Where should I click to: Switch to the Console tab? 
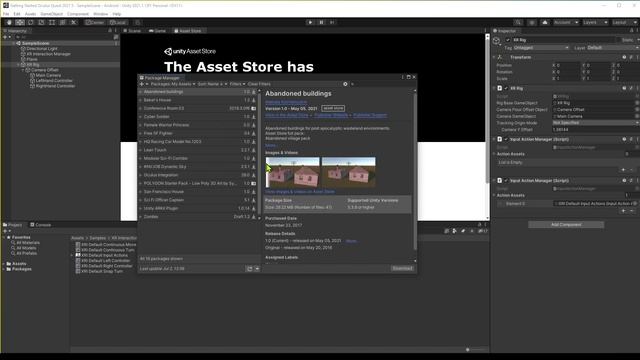tap(40, 225)
